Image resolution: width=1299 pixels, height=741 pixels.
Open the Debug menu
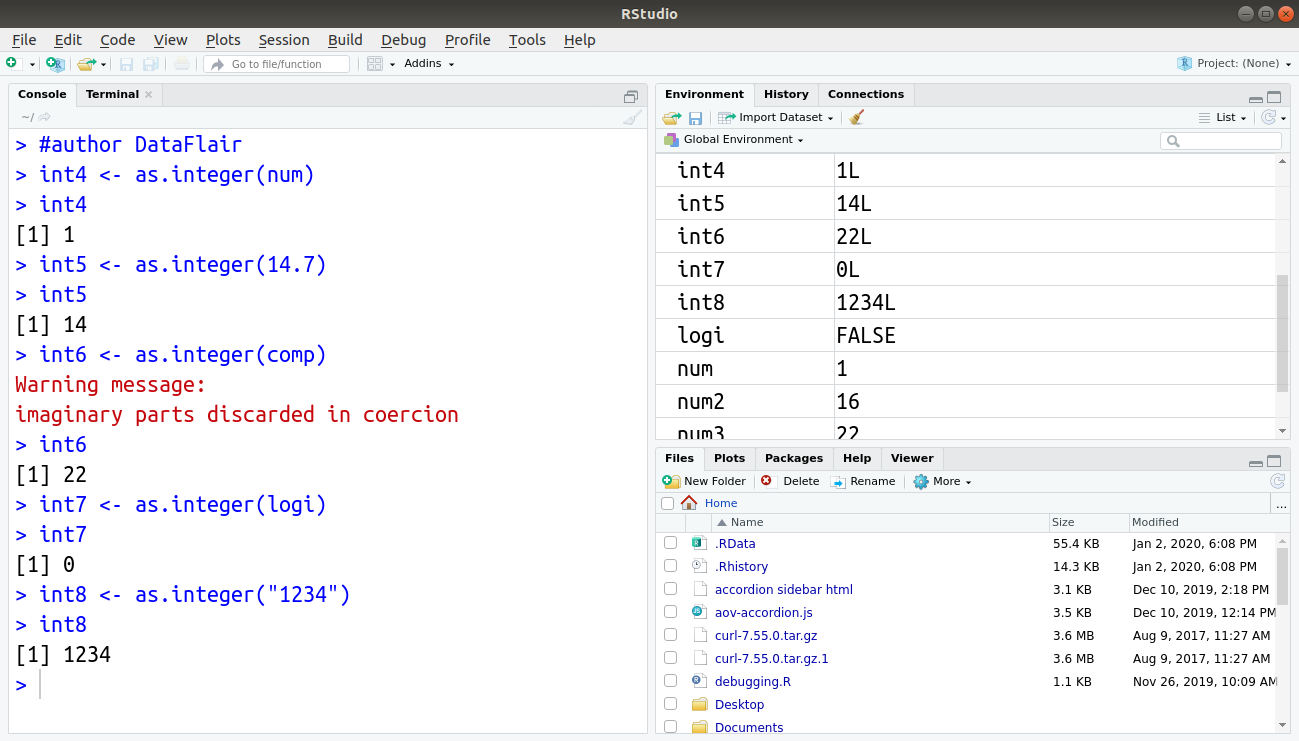tap(403, 40)
